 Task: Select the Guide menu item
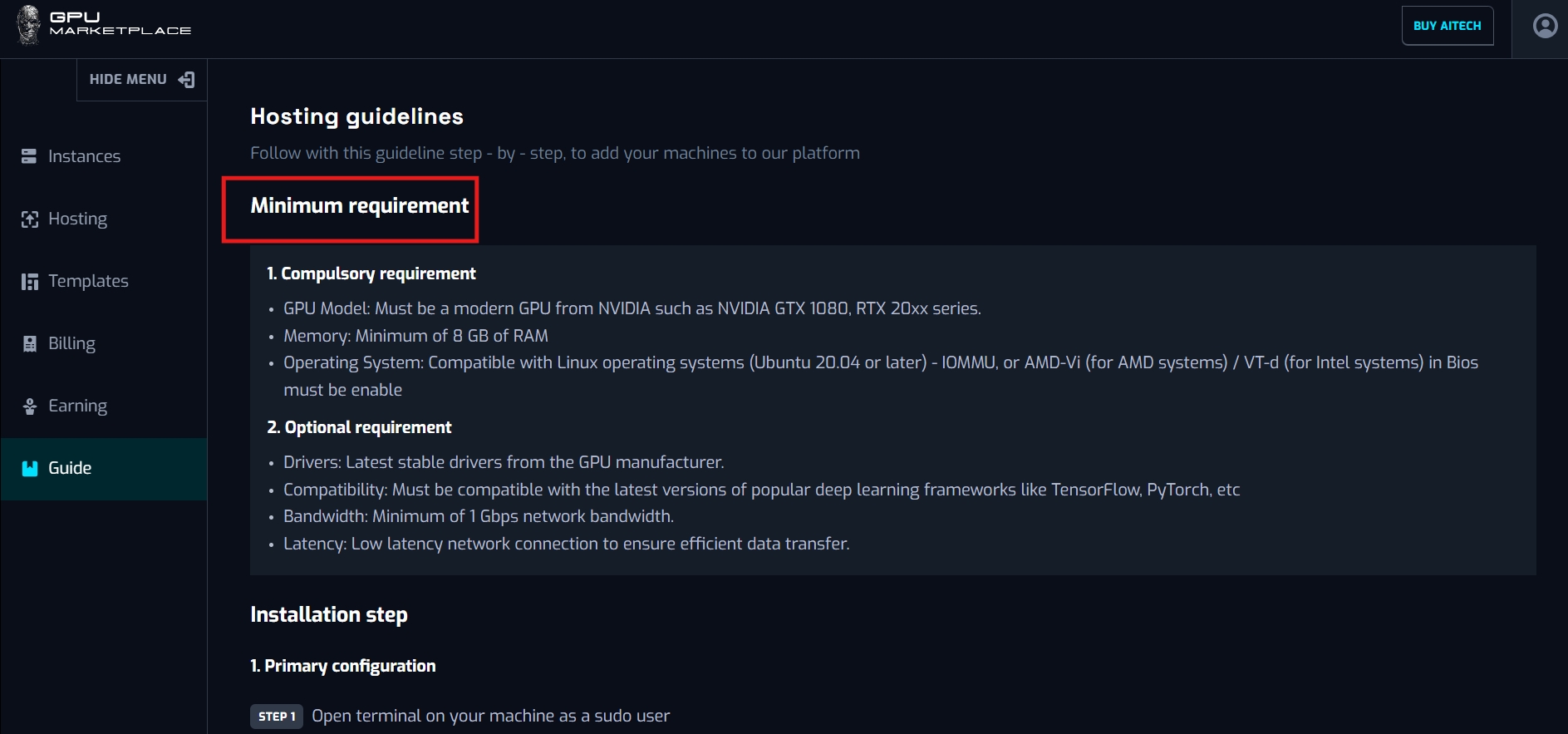point(70,468)
